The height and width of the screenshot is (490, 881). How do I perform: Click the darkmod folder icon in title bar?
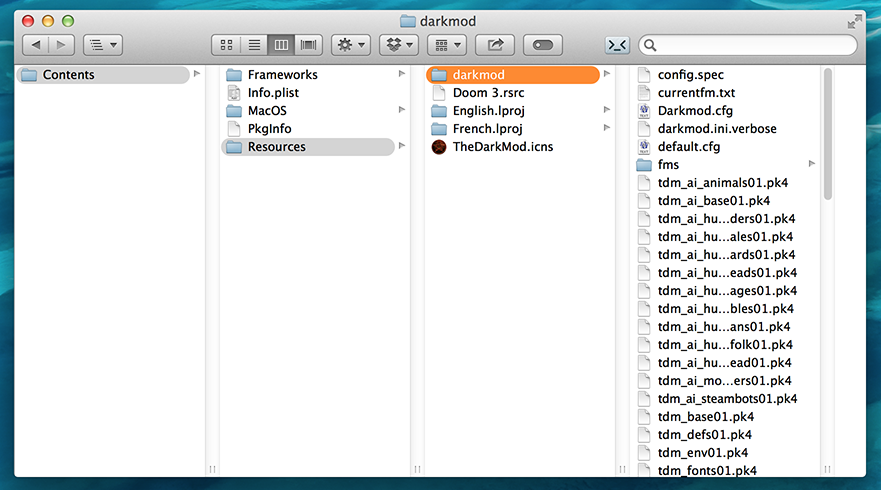(407, 21)
